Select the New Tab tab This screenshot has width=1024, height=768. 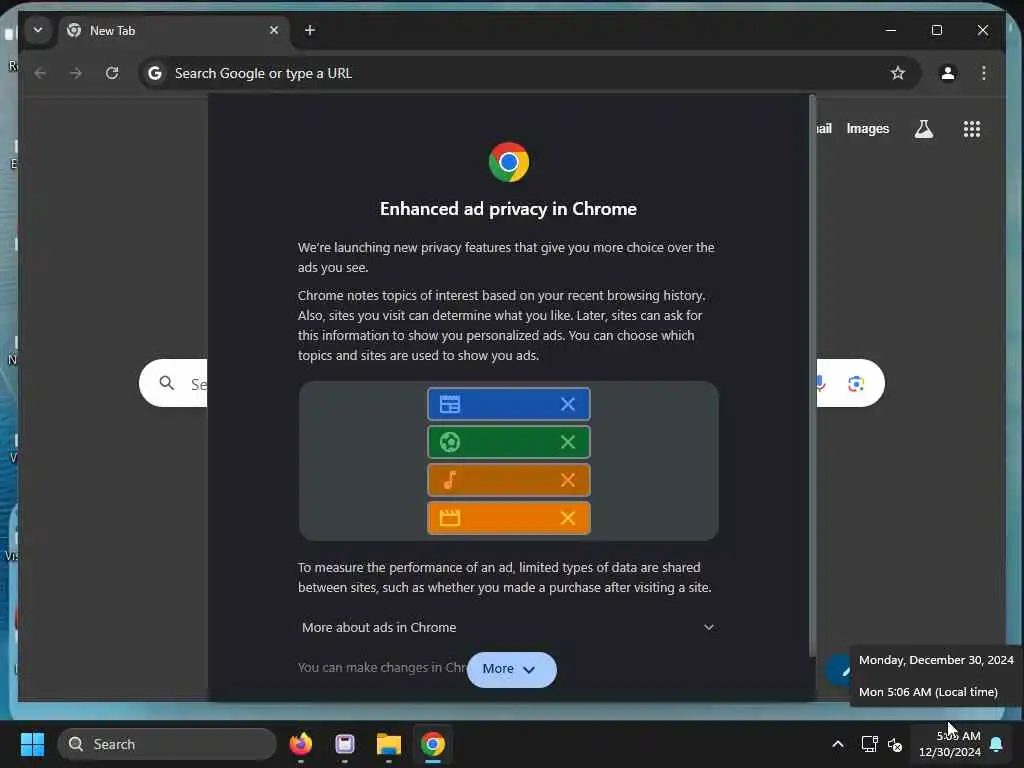174,31
